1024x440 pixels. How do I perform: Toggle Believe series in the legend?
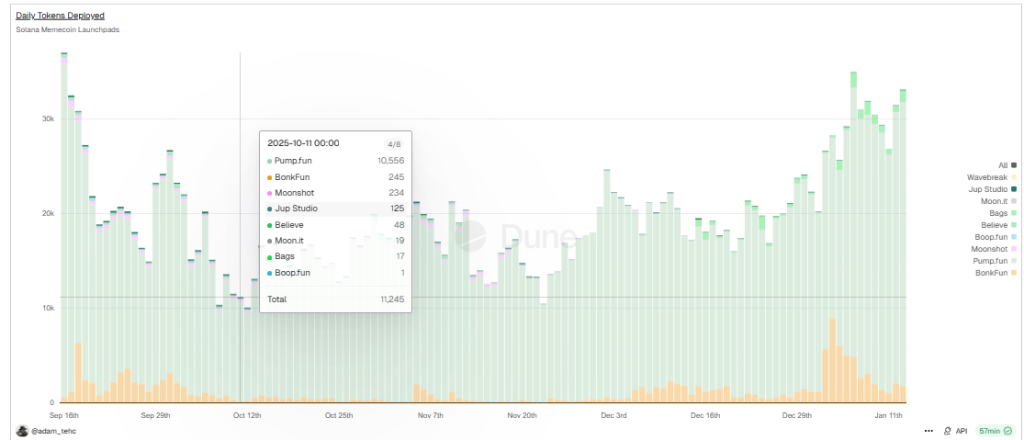(996, 224)
